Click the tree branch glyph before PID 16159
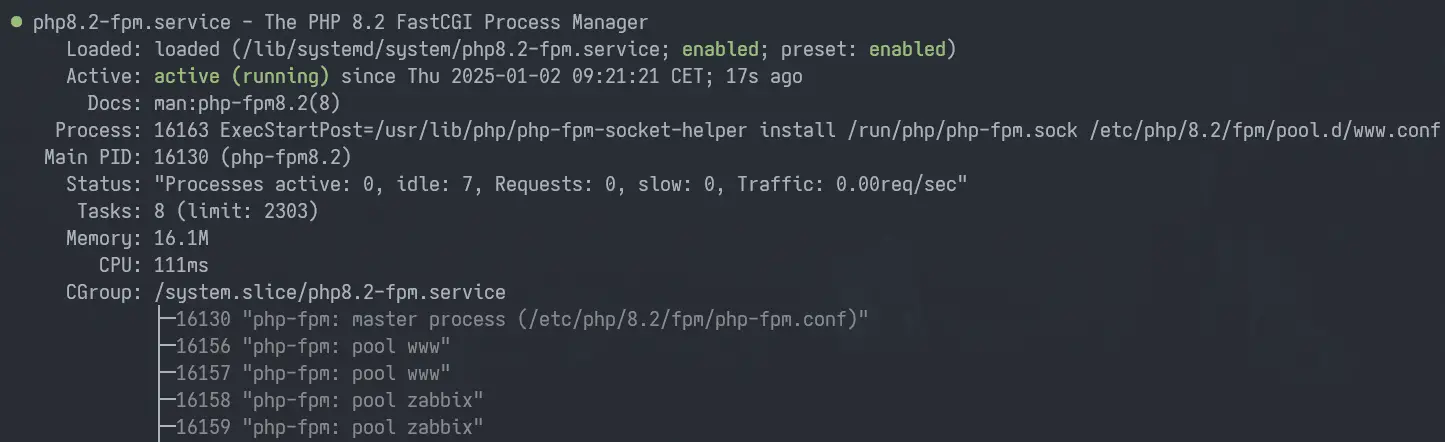Image resolution: width=1445 pixels, height=442 pixels. tap(165, 427)
